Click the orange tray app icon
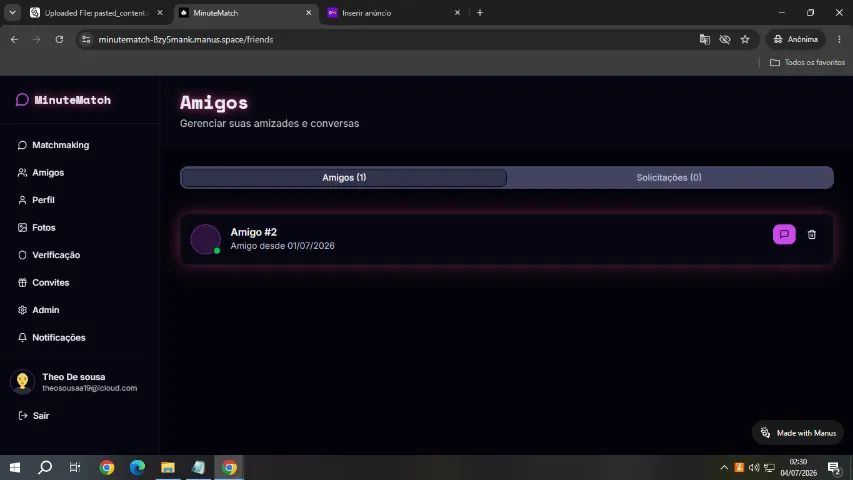 coord(739,467)
